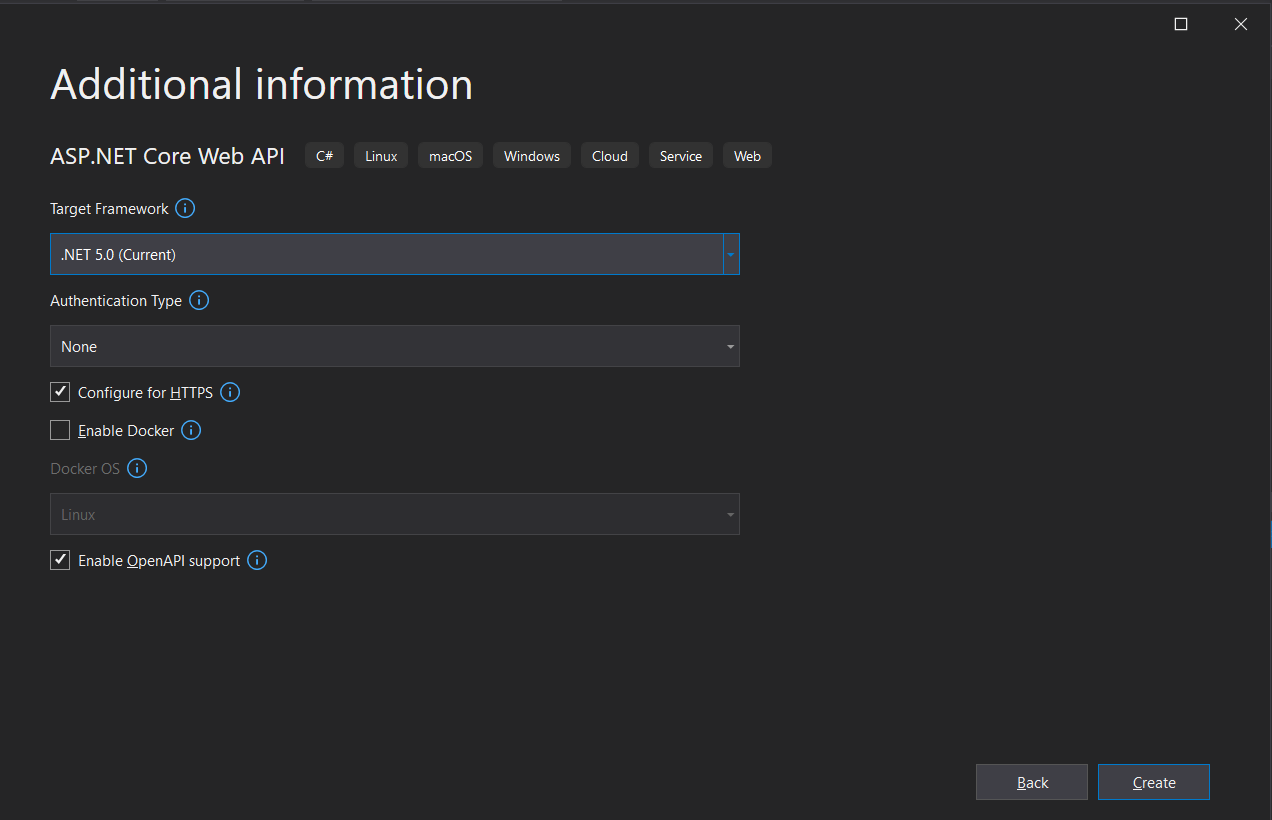View info about Configure for HTTPS
The height and width of the screenshot is (820, 1272).
pos(230,392)
